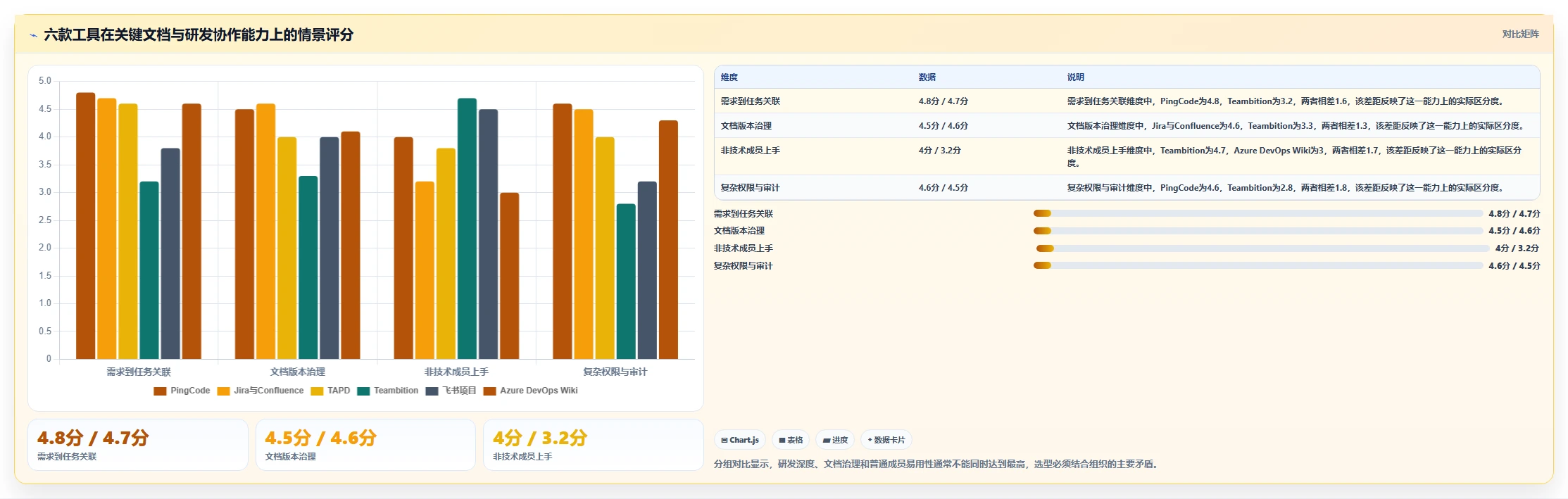
Task: Click the description mentioning 两者相差1.8
Action: (1286, 188)
